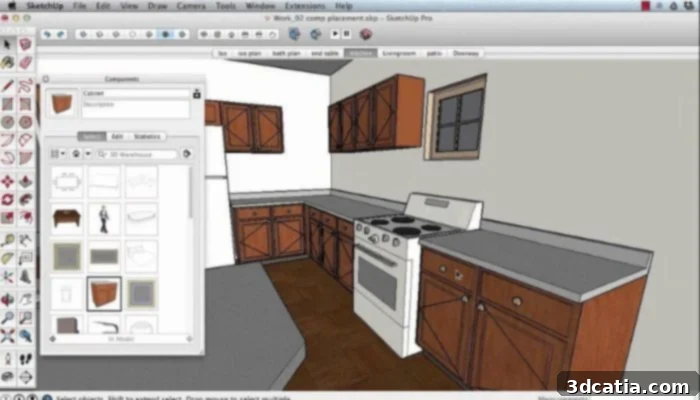
Task: Click the Zoom Extents tool
Action: (x=7, y=336)
